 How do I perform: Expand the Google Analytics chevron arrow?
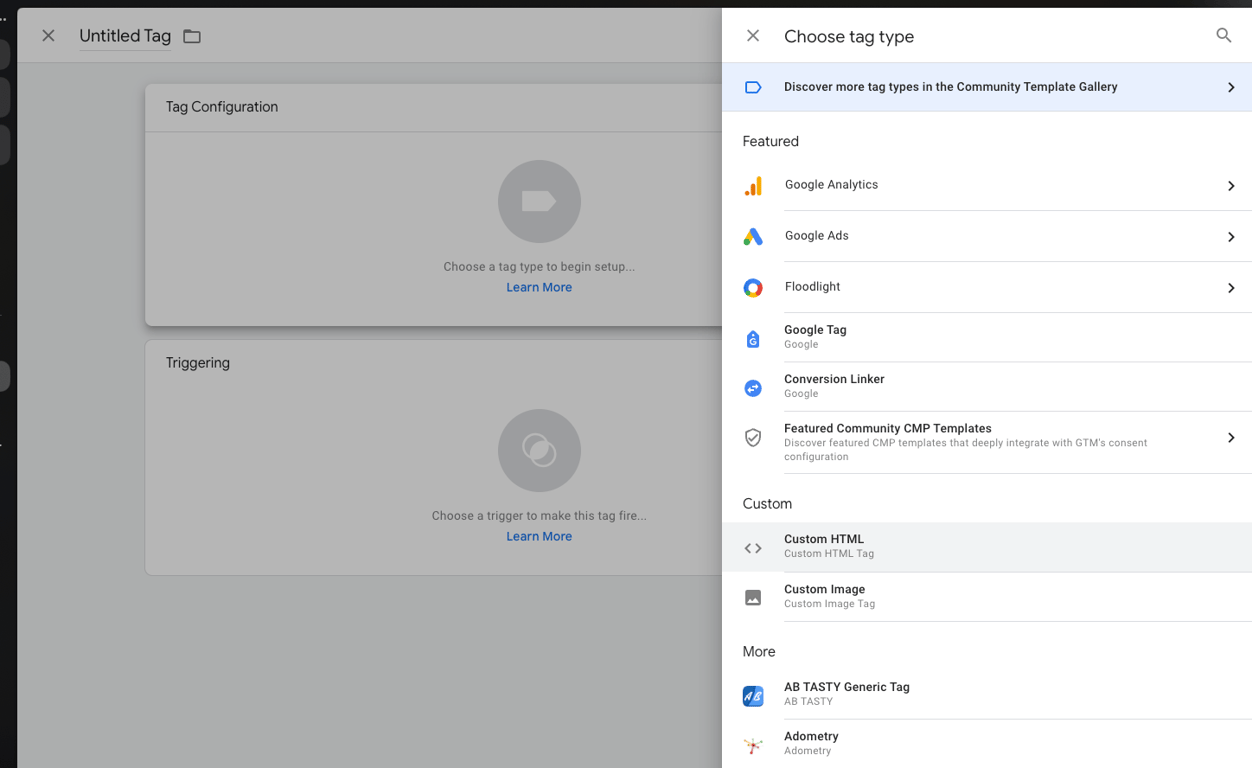click(x=1231, y=186)
